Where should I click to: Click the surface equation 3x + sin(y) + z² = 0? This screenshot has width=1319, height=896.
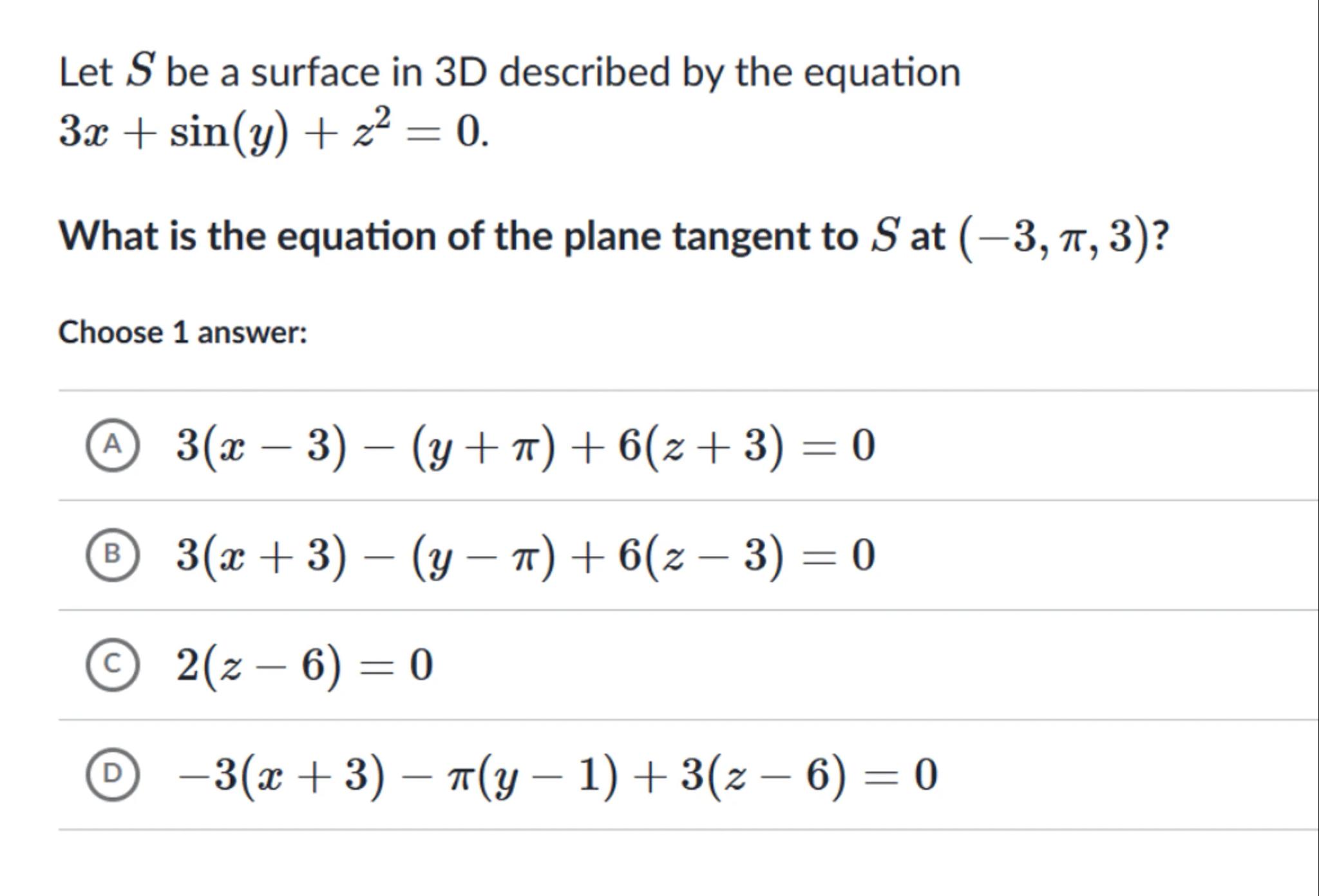(x=273, y=132)
